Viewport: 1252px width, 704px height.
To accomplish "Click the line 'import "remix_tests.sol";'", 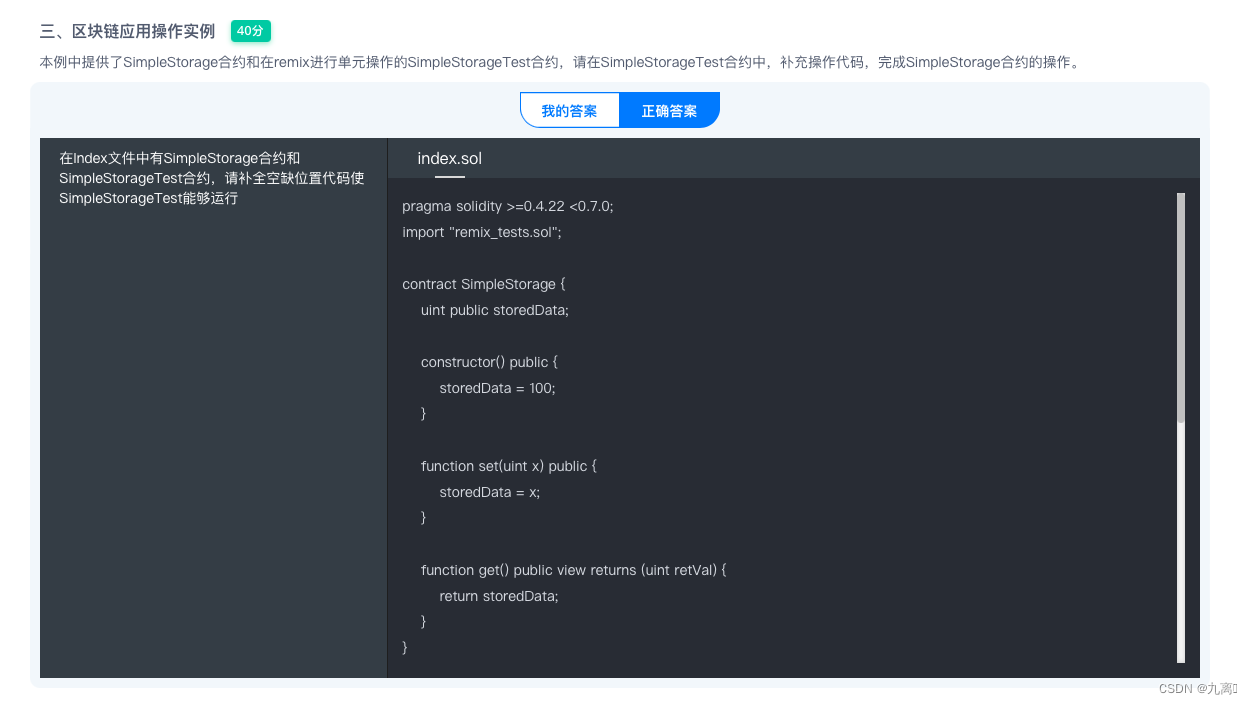I will click(482, 232).
